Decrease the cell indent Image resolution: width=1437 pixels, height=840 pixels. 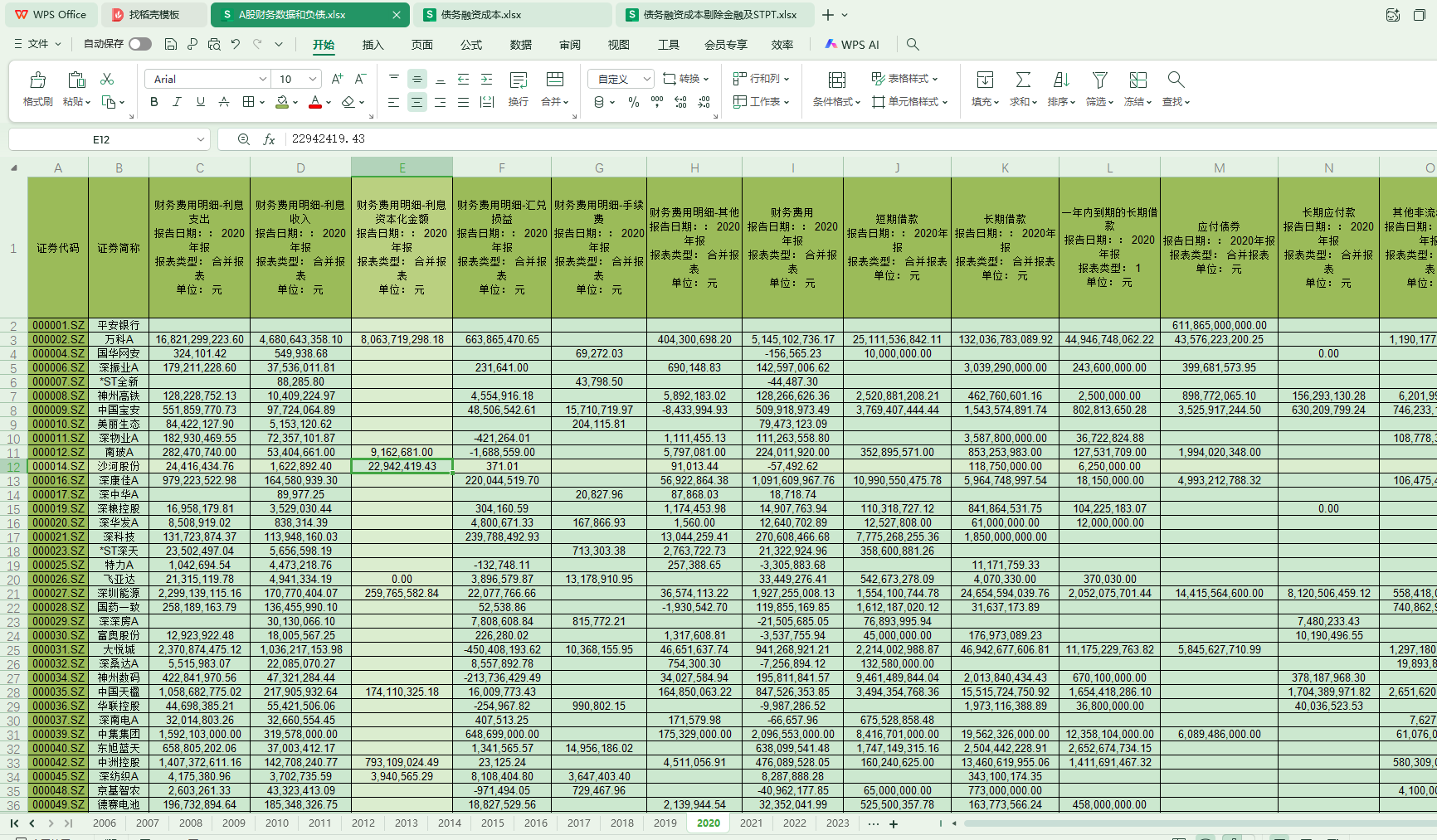(x=464, y=79)
